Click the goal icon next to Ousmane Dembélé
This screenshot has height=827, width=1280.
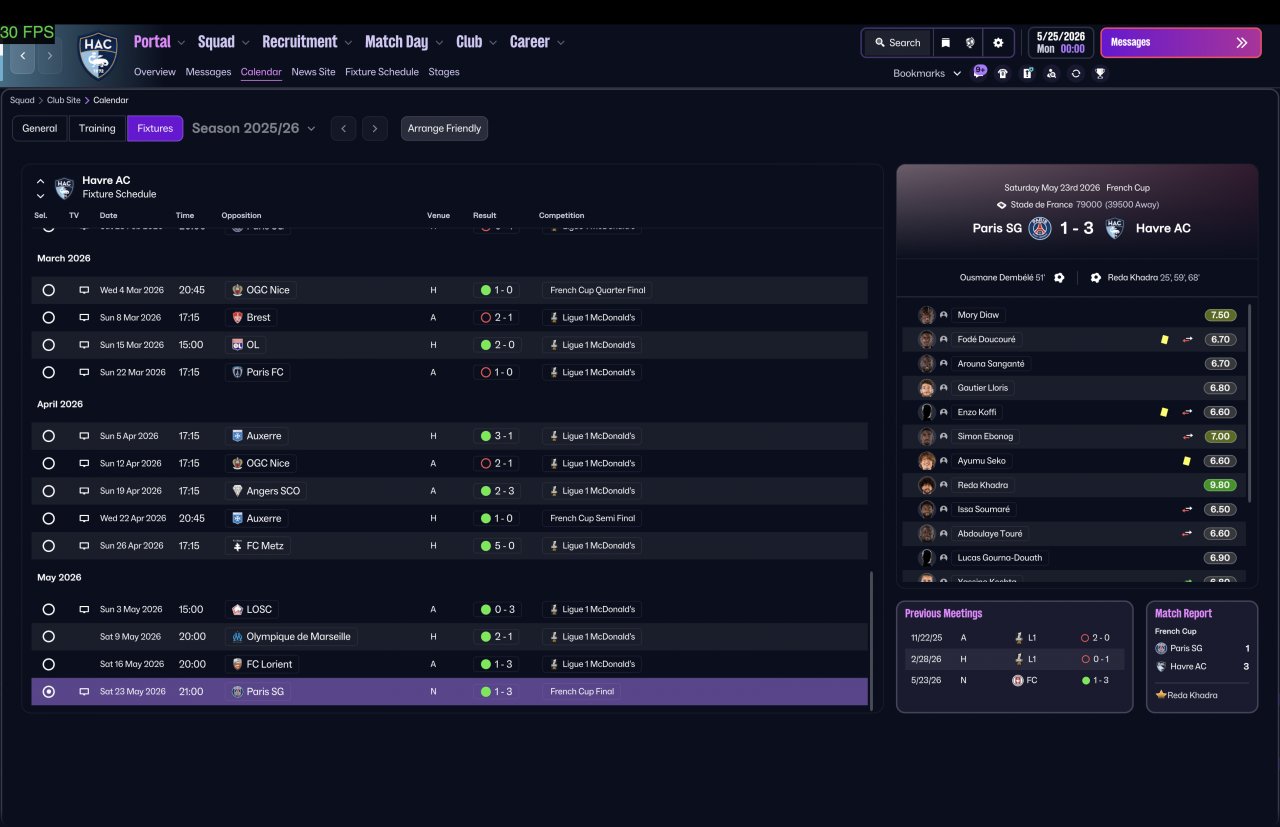click(x=1059, y=277)
